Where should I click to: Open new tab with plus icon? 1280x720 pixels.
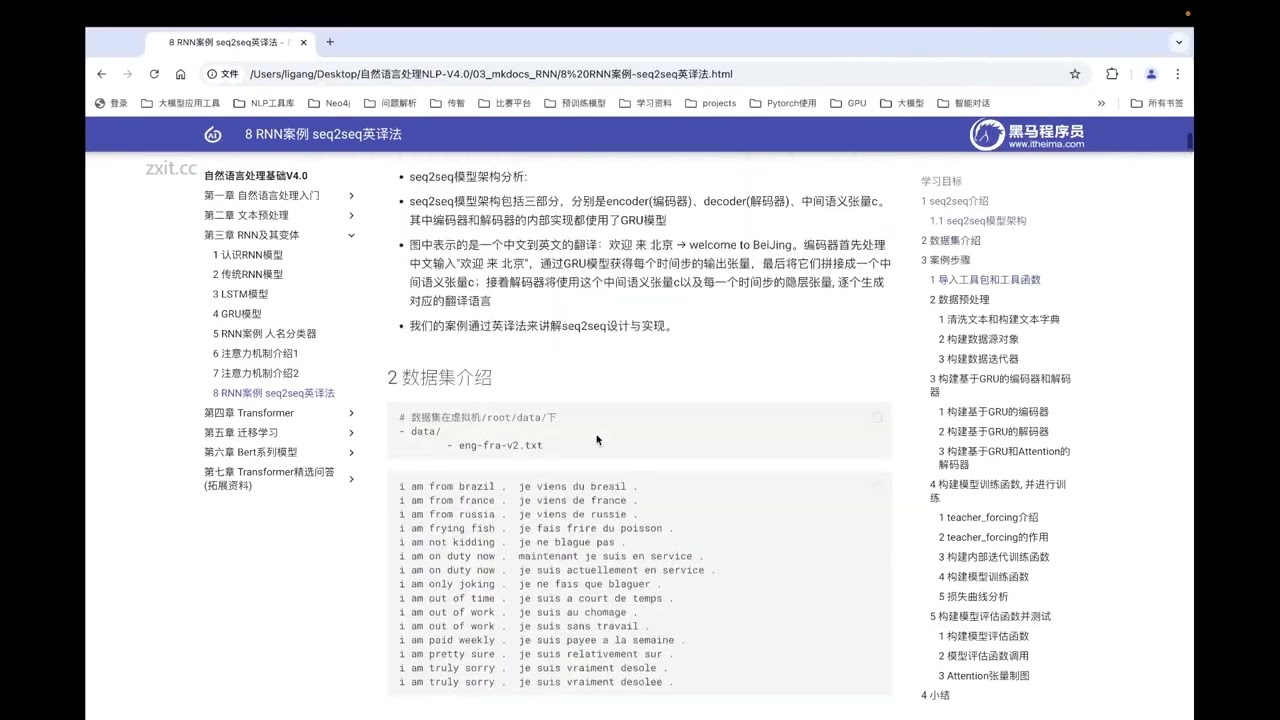coord(330,42)
